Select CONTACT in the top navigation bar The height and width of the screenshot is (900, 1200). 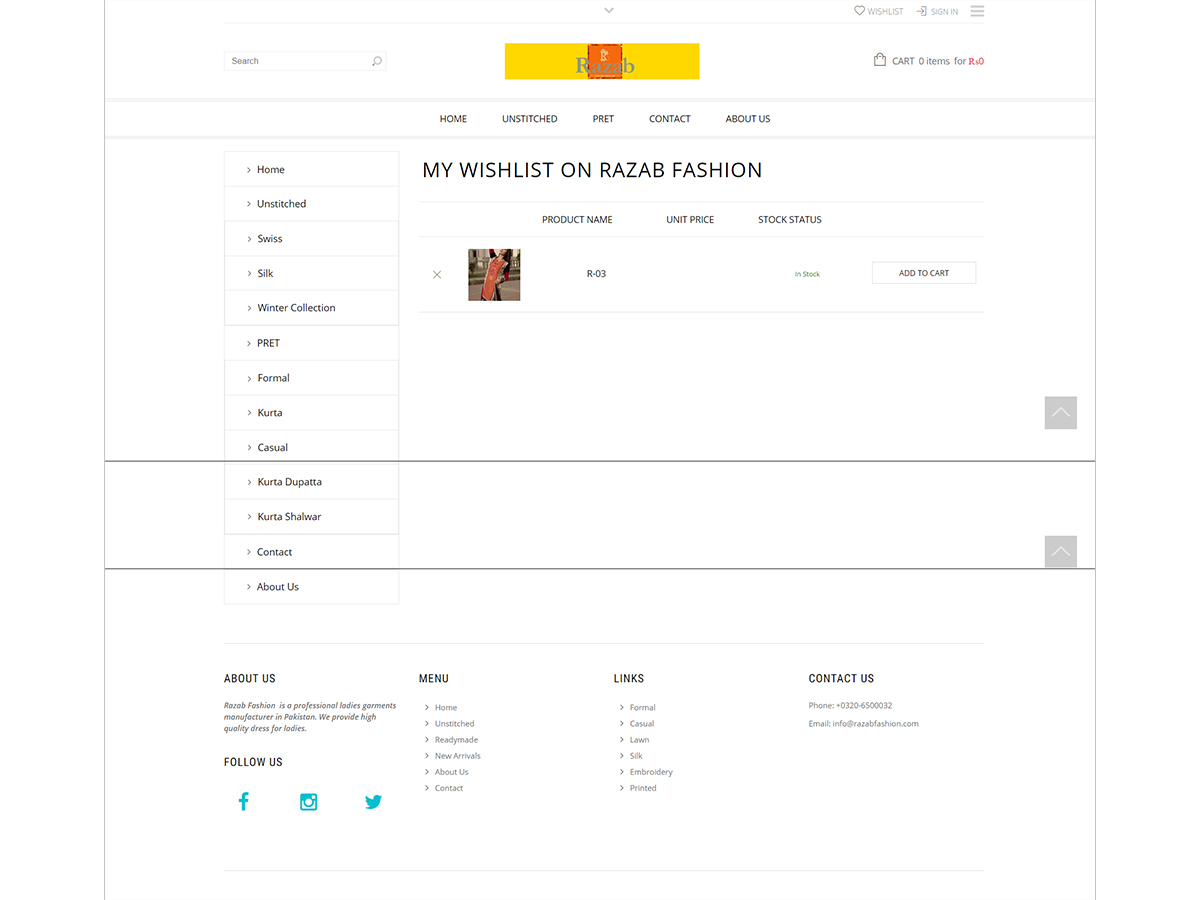[670, 119]
